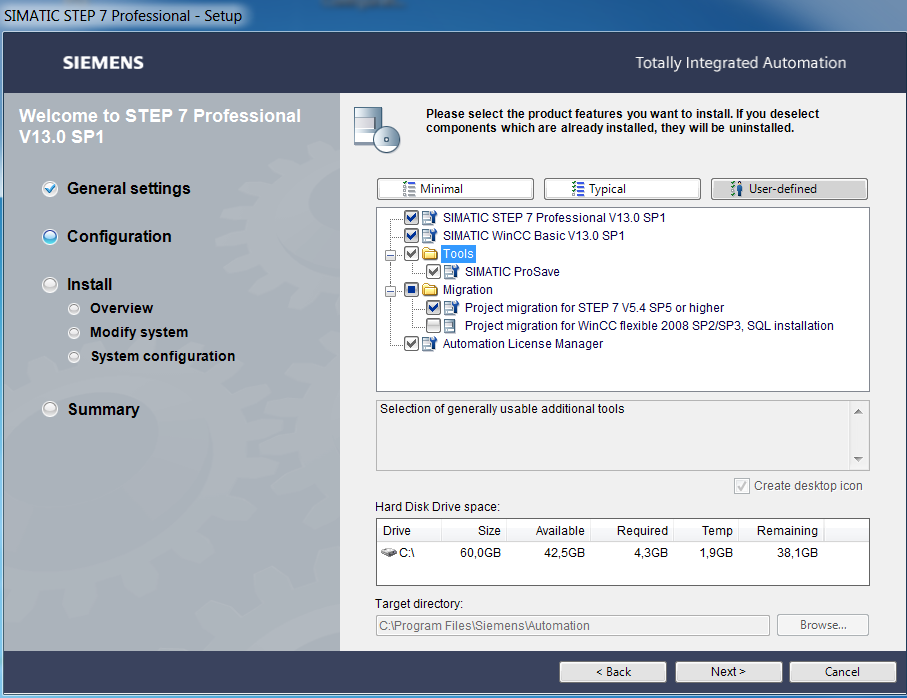The width and height of the screenshot is (907, 698).
Task: Select the Modify system sub-step
Action: tap(128, 333)
